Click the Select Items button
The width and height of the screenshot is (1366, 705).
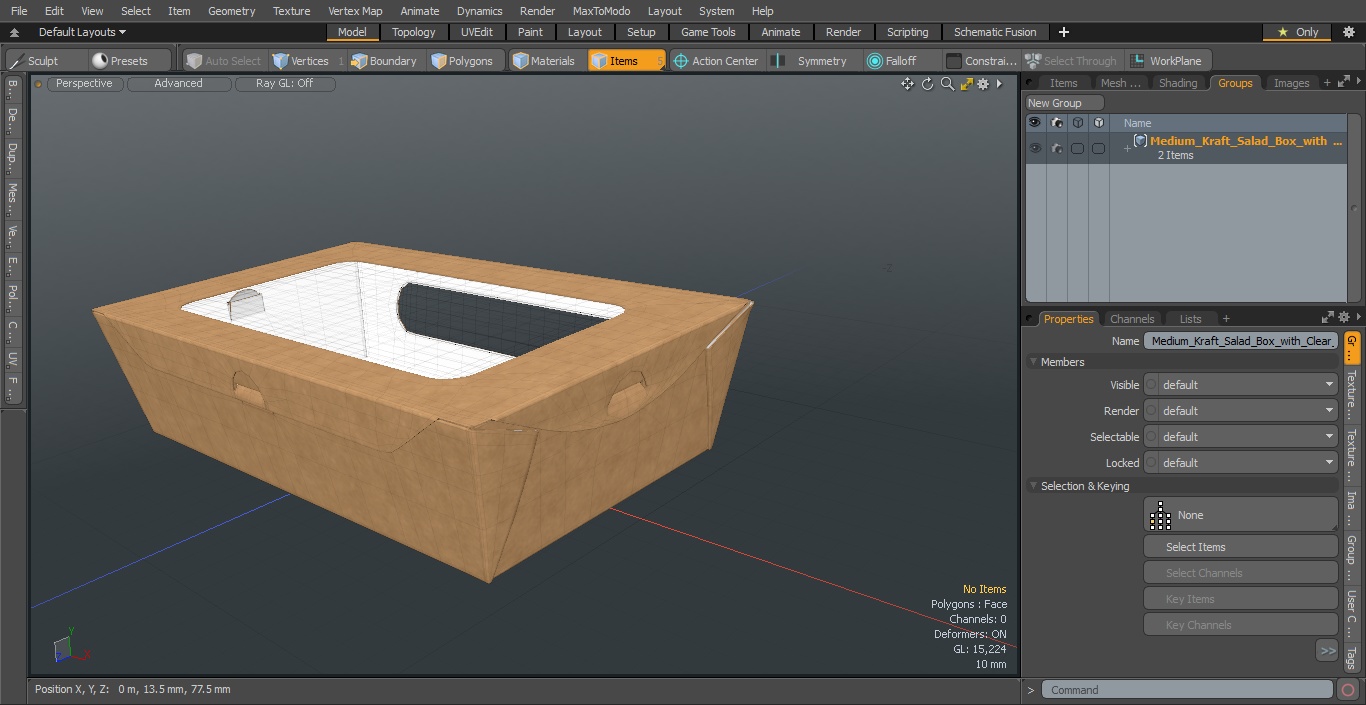[x=1240, y=547]
